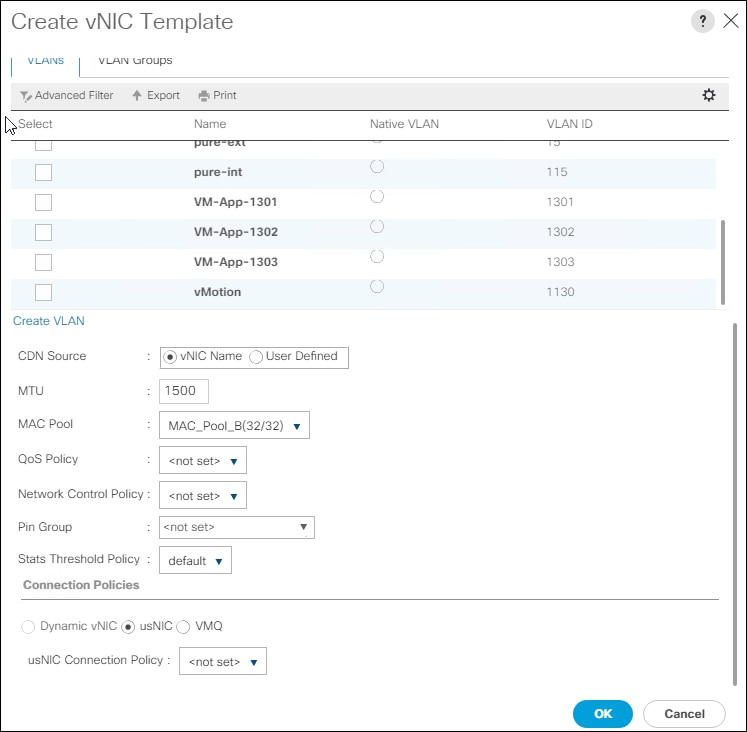Click the help question mark icon

[702, 22]
